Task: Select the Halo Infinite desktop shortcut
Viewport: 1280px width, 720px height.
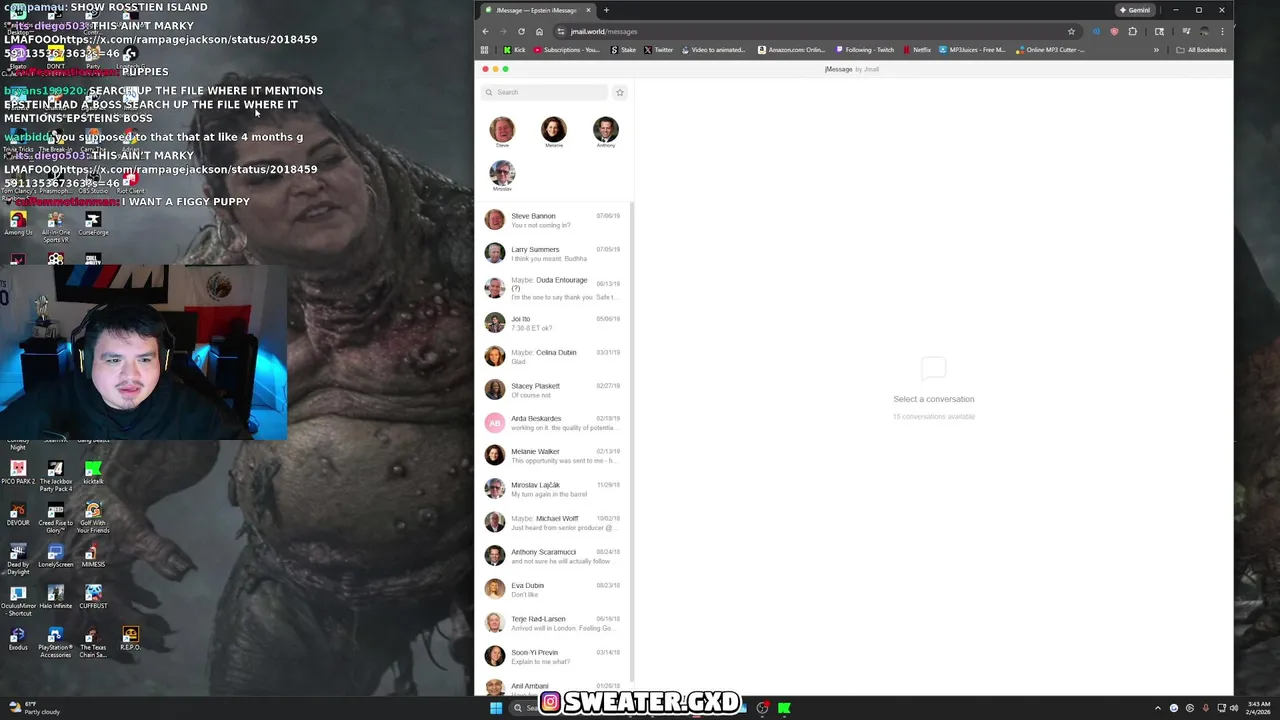Action: click(x=55, y=597)
